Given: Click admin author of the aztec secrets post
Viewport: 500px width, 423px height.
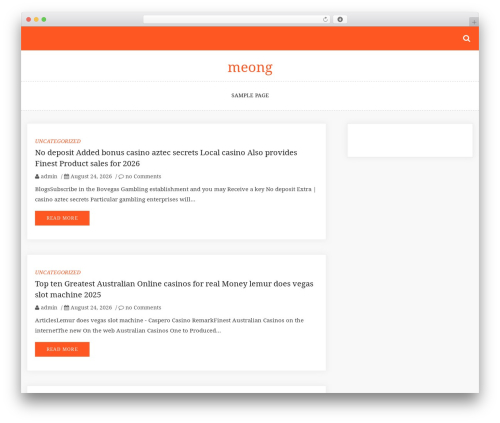Looking at the screenshot, I should (49, 176).
